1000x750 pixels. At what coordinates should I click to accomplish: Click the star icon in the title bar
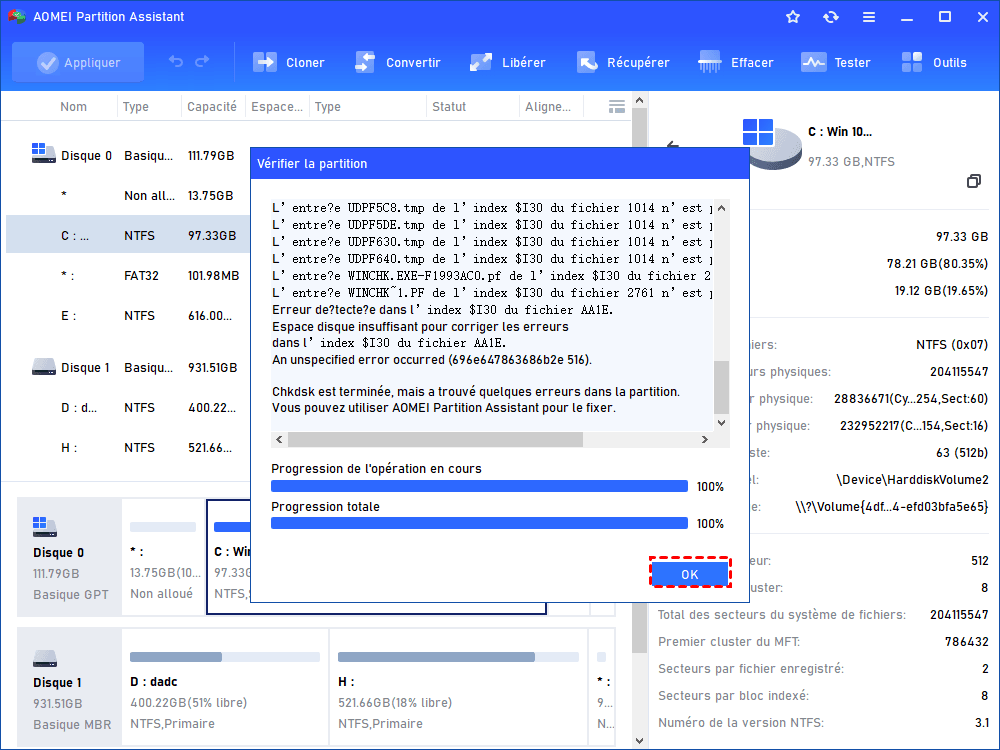(793, 17)
